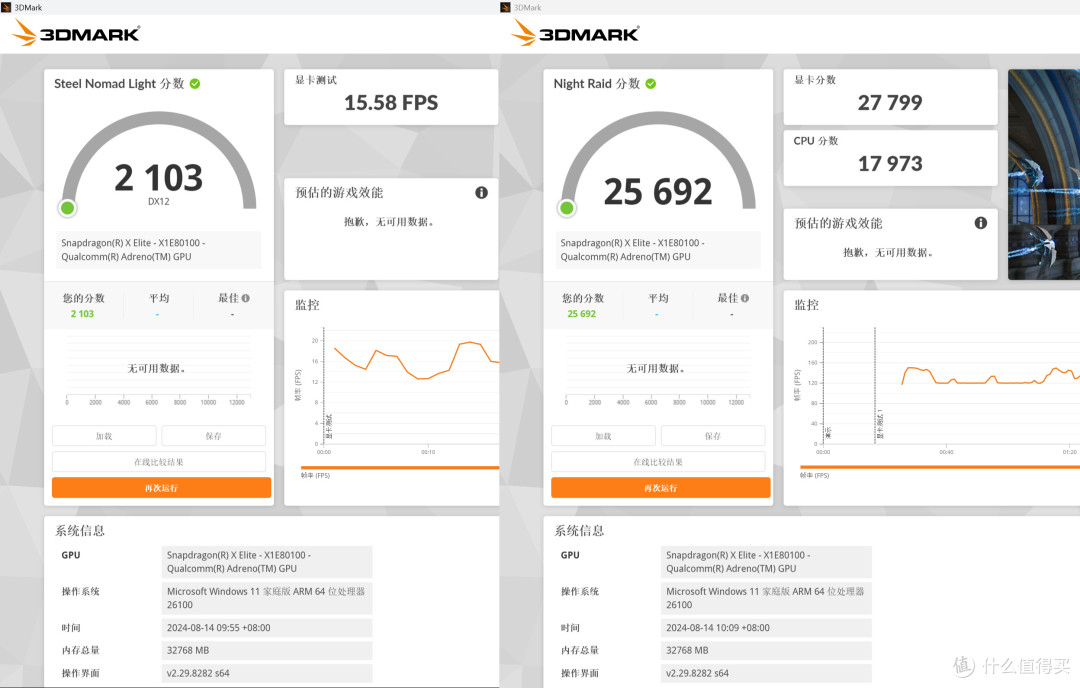Click the 3DMark logo in the right window

(576, 33)
